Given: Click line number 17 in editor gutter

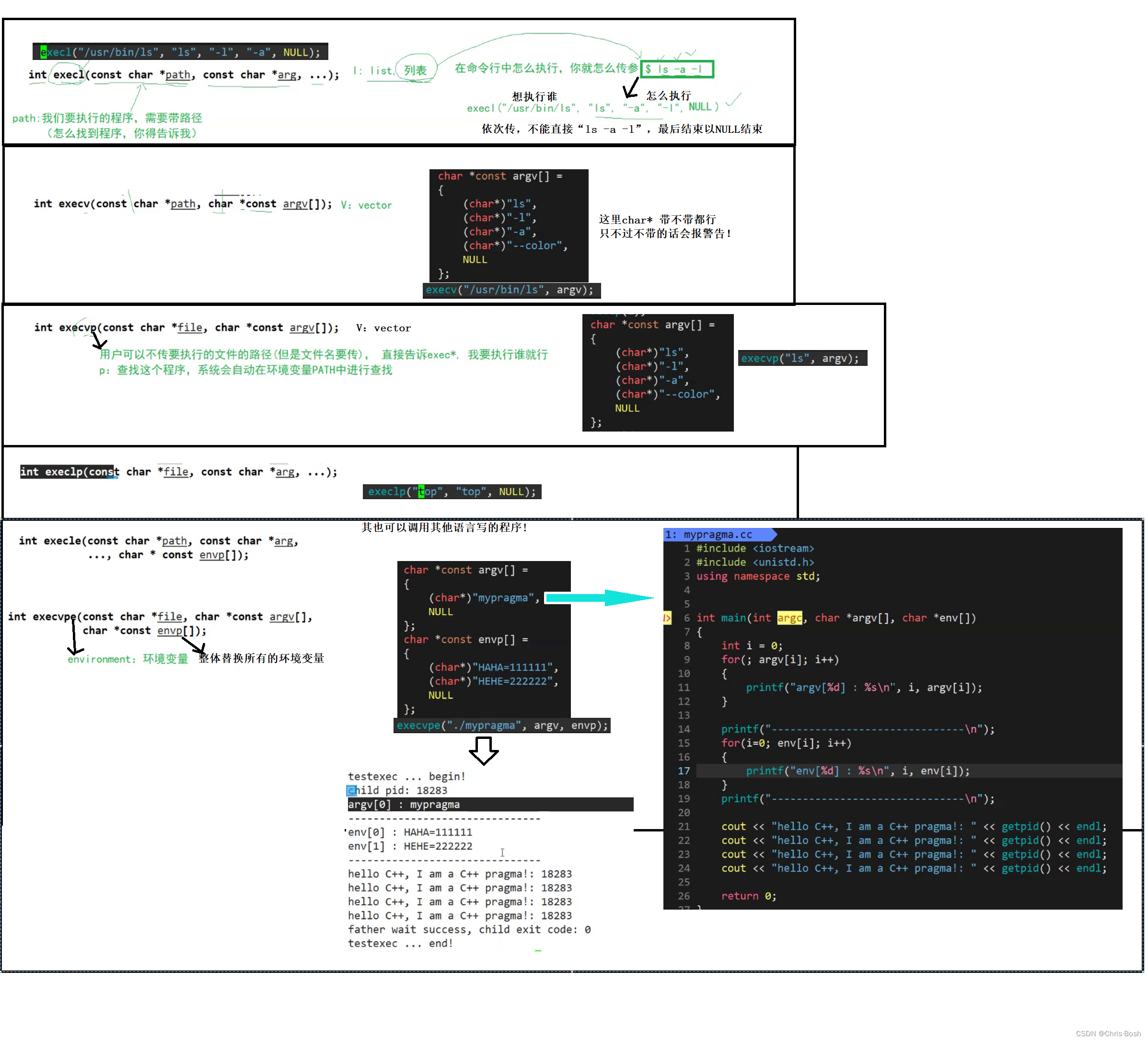Looking at the screenshot, I should (x=684, y=771).
